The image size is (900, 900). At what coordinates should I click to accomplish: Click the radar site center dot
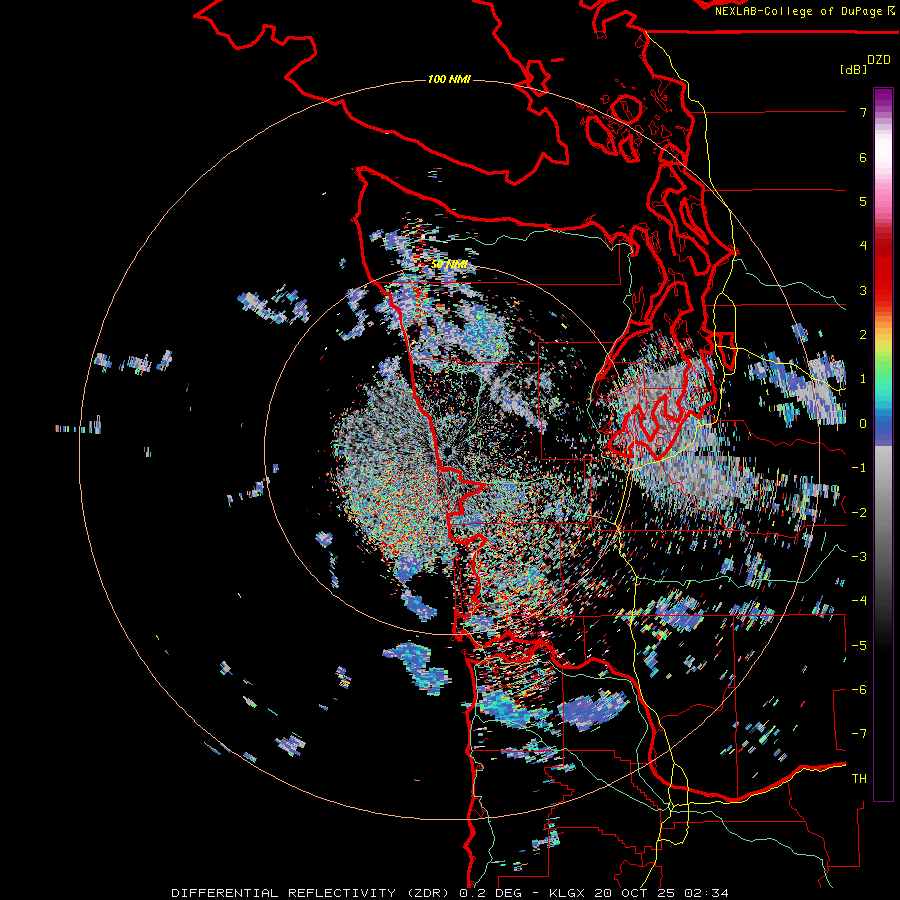click(448, 452)
